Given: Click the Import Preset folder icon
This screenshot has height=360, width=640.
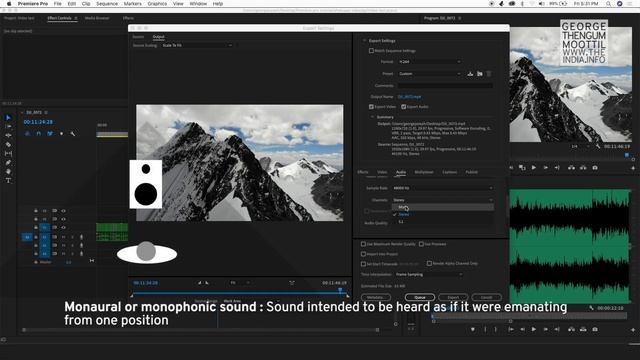Looking at the screenshot, I should tap(480, 74).
